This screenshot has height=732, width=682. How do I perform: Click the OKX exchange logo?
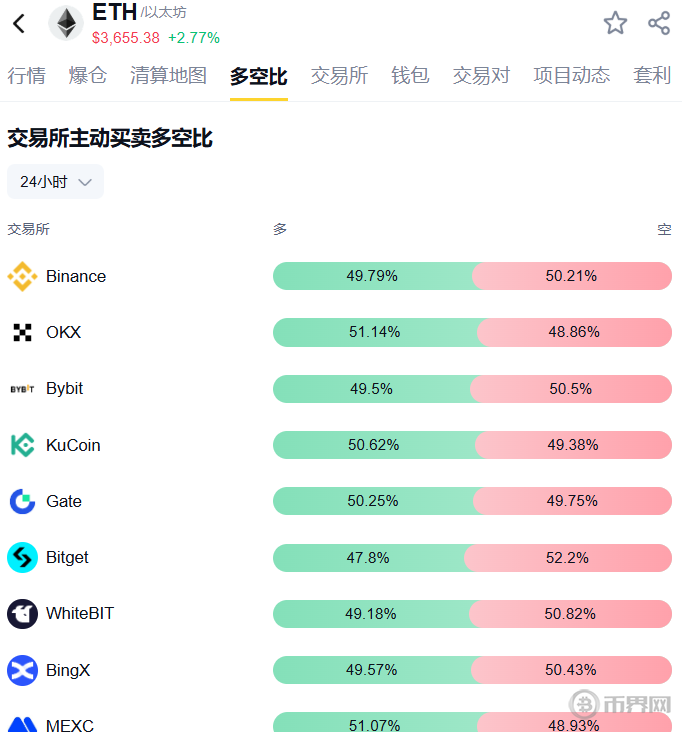(x=22, y=332)
